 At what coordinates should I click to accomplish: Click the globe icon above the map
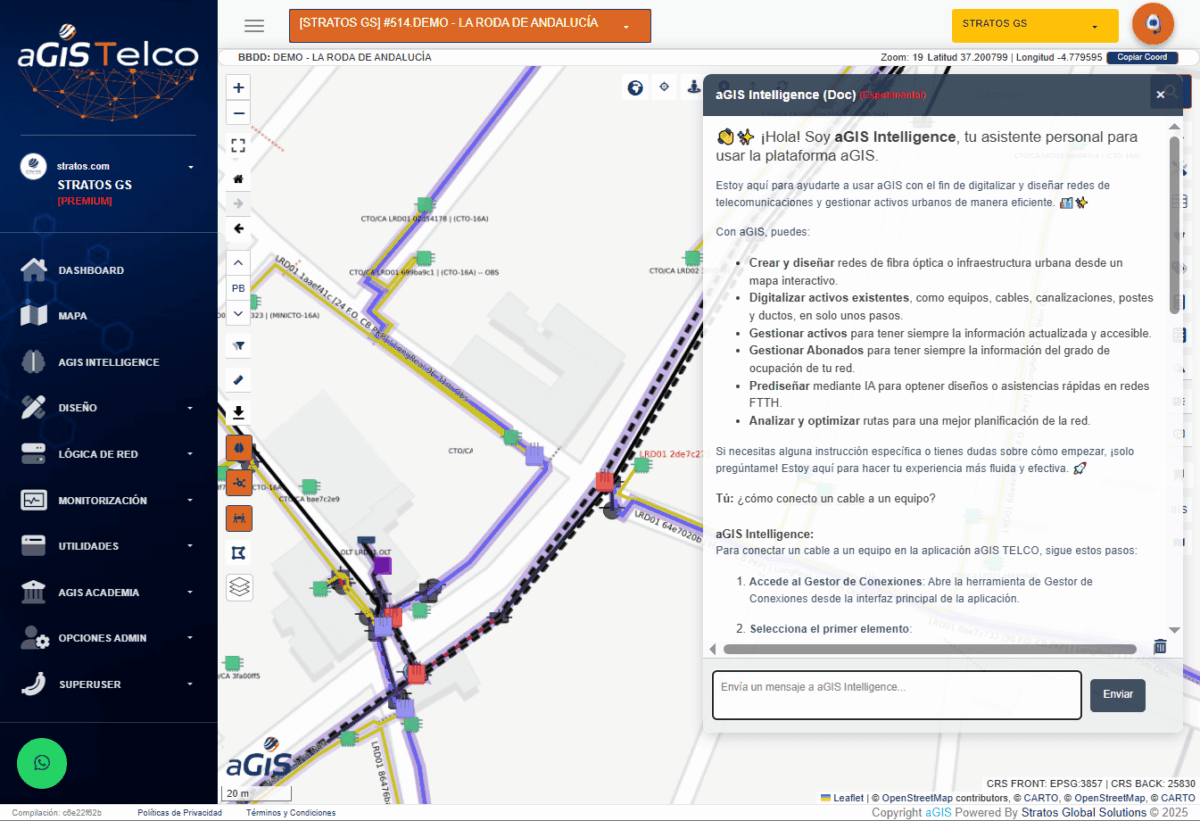coord(635,88)
